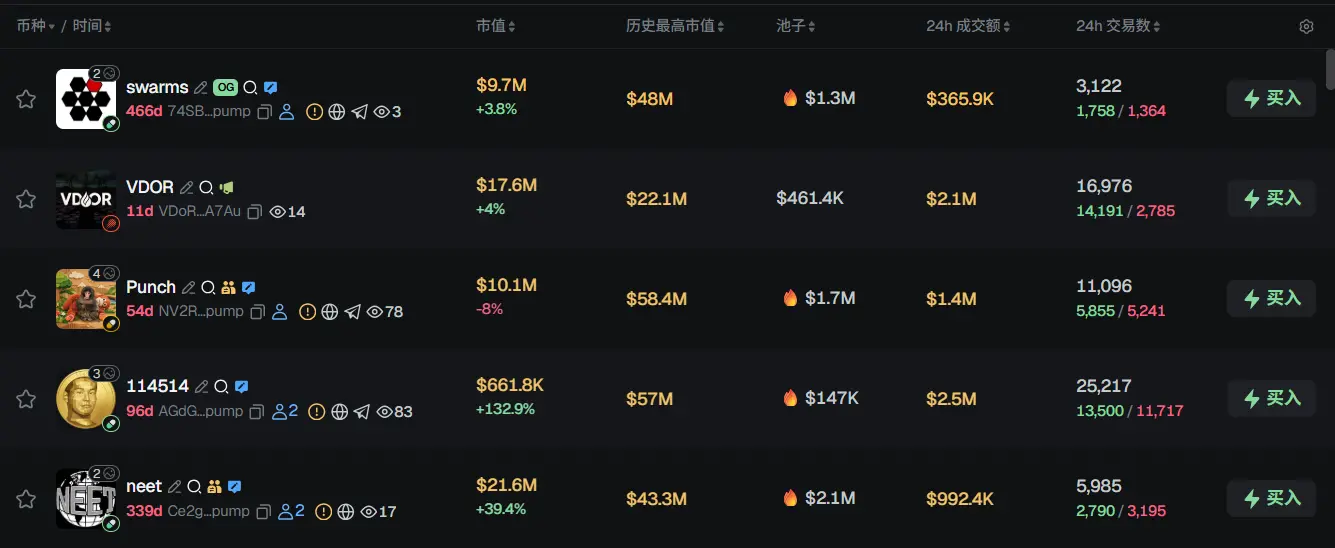The image size is (1335, 548).
Task: Open the table settings gear icon
Action: tap(1306, 27)
